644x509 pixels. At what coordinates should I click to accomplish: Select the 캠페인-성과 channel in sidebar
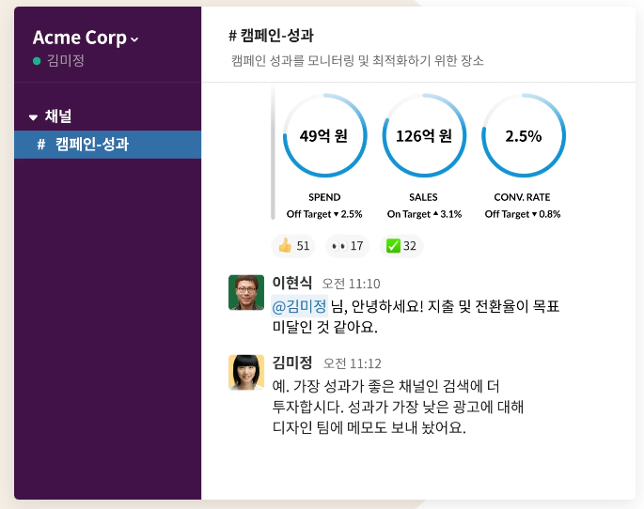coord(91,144)
